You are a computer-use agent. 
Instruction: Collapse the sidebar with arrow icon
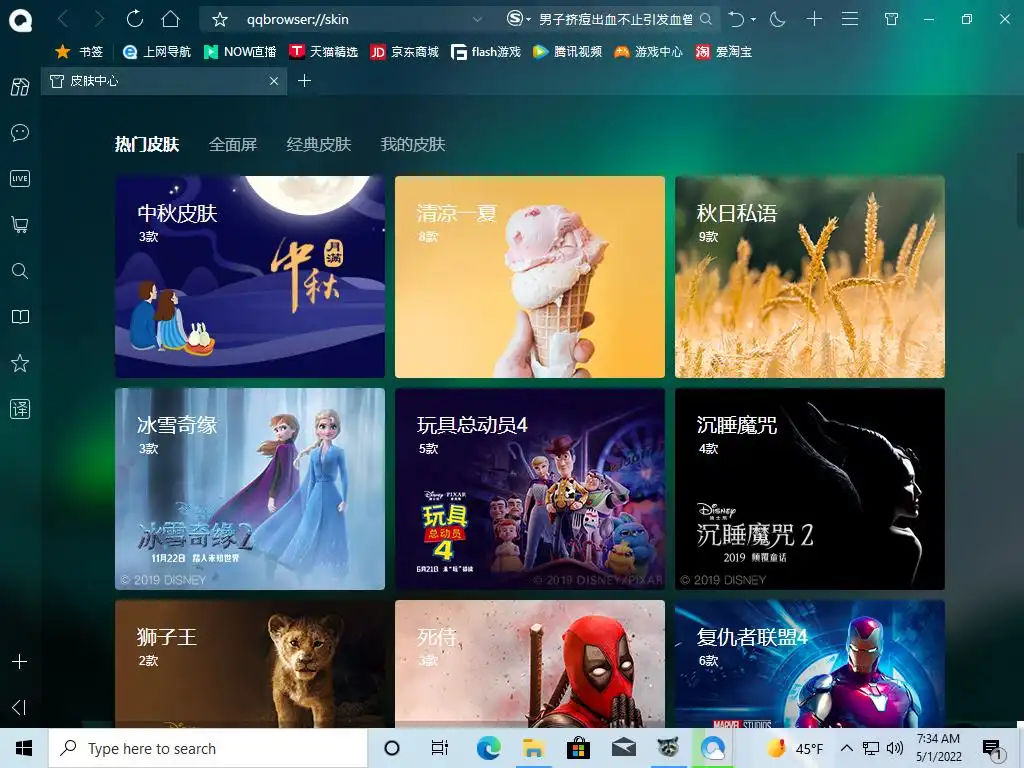(20, 707)
